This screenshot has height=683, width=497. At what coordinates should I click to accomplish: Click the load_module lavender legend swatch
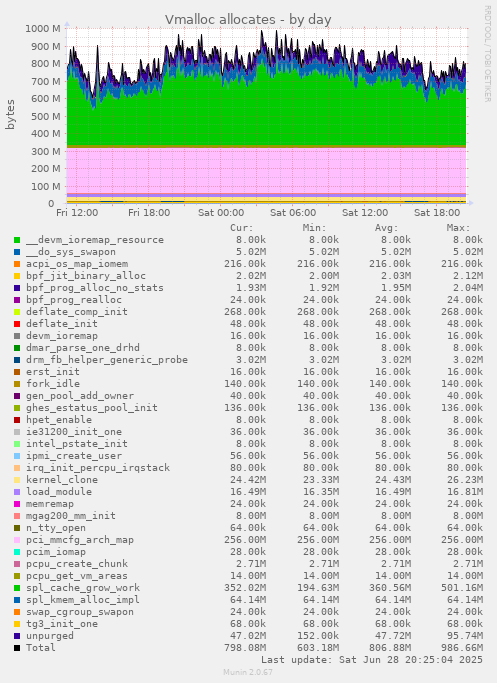pos(17,492)
